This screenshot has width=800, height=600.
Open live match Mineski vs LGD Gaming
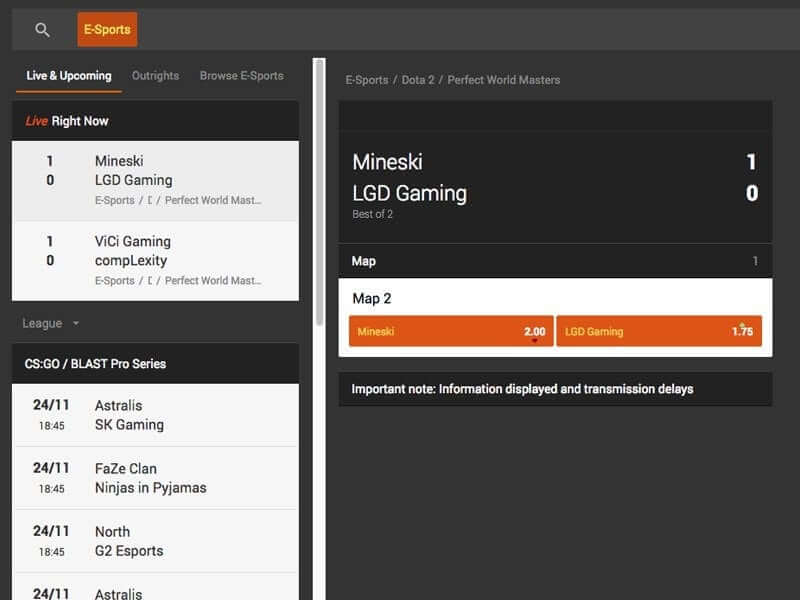[156, 181]
